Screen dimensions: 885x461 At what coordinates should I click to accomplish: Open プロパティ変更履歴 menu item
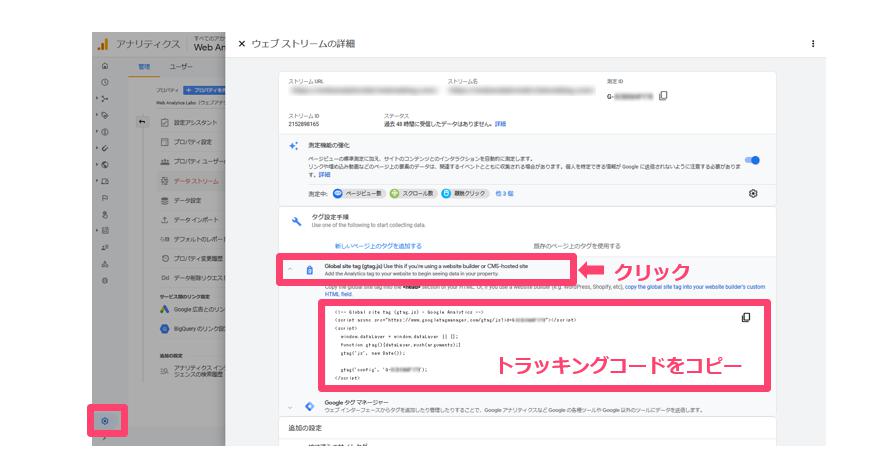192,258
